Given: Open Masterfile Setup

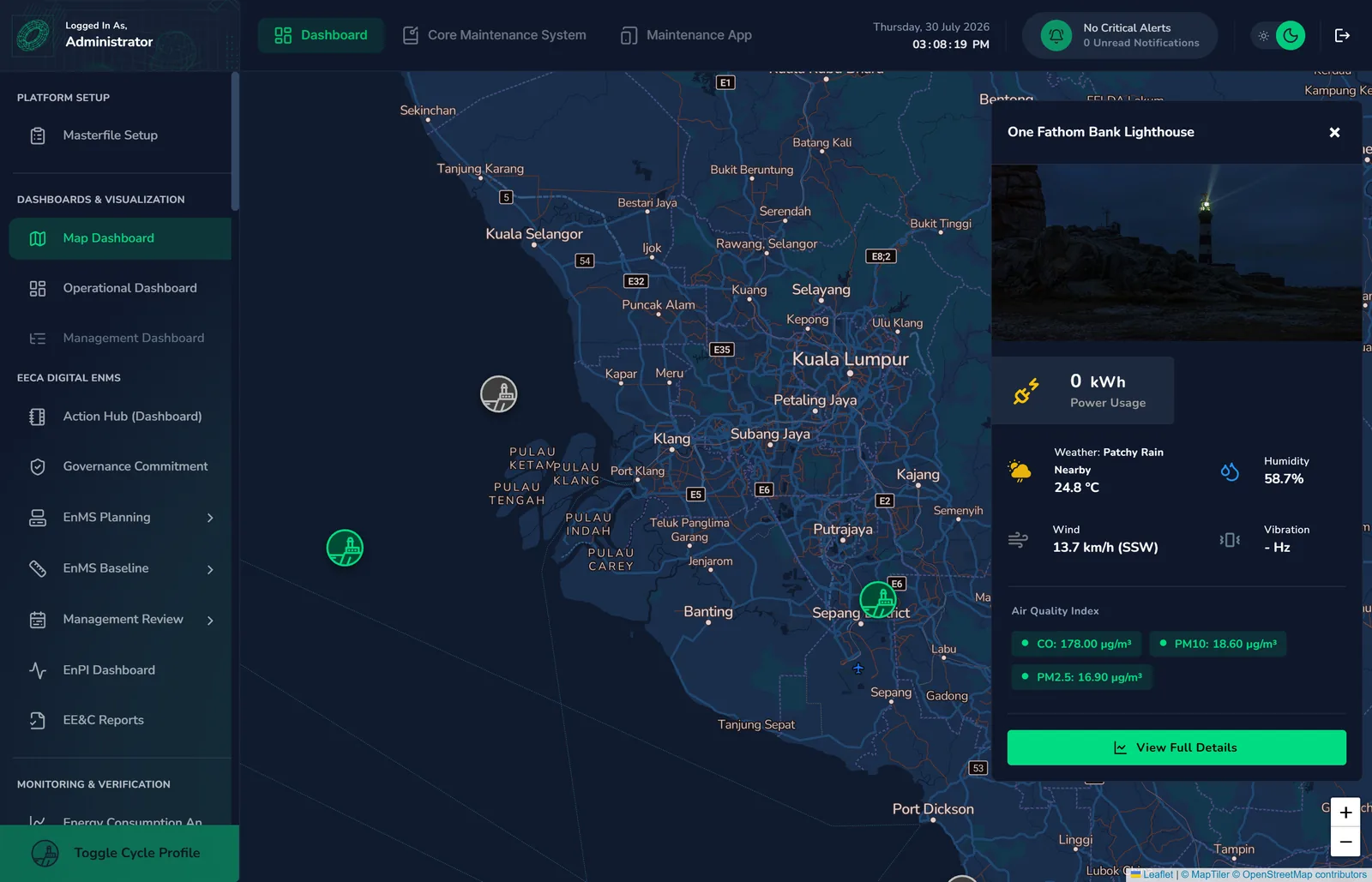Looking at the screenshot, I should 121,135.
